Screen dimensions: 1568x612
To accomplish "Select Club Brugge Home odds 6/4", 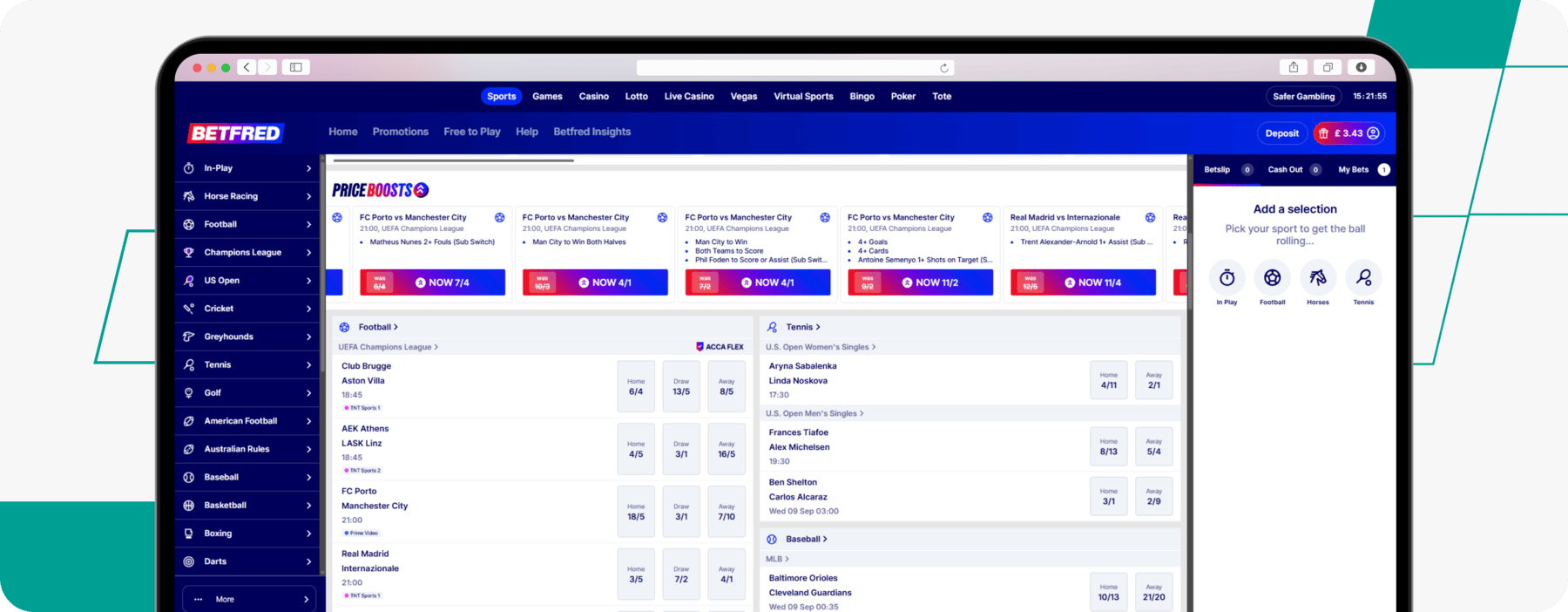I will click(636, 386).
